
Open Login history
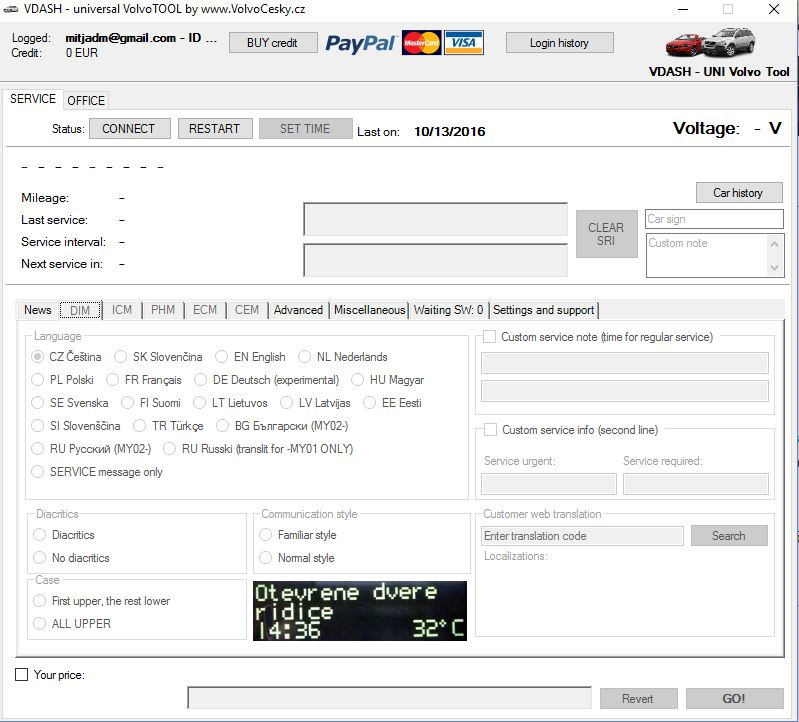tap(560, 43)
